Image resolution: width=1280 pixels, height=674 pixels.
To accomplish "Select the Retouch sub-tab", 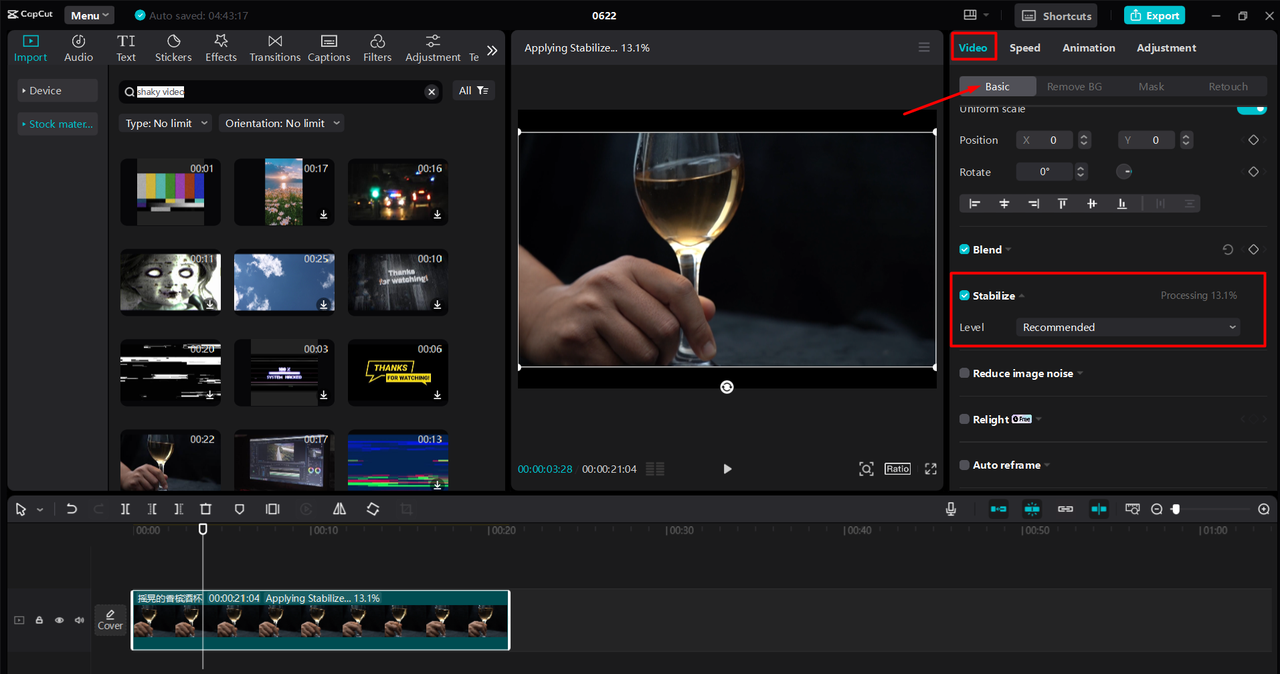I will coord(1228,87).
